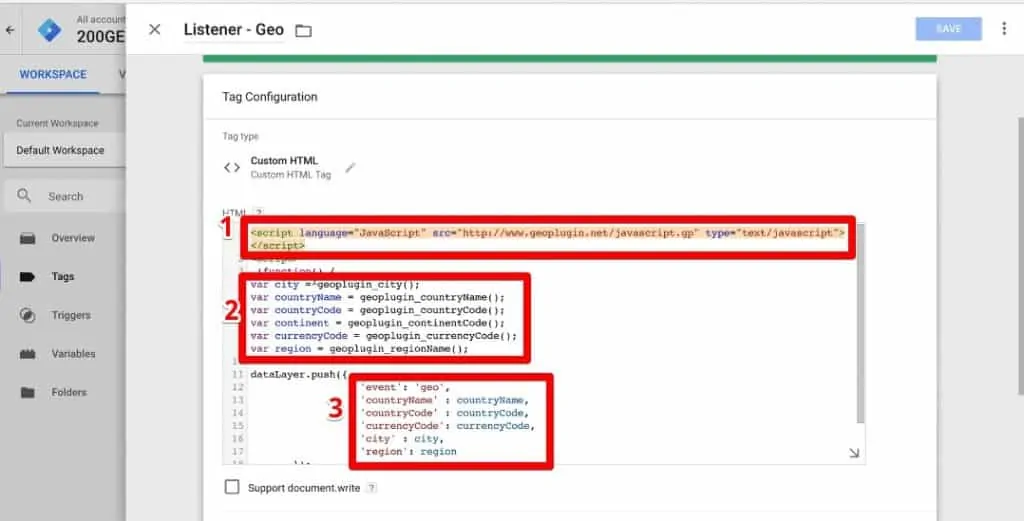Click the folder icon next to tag name
The image size is (1024, 521).
303,31
